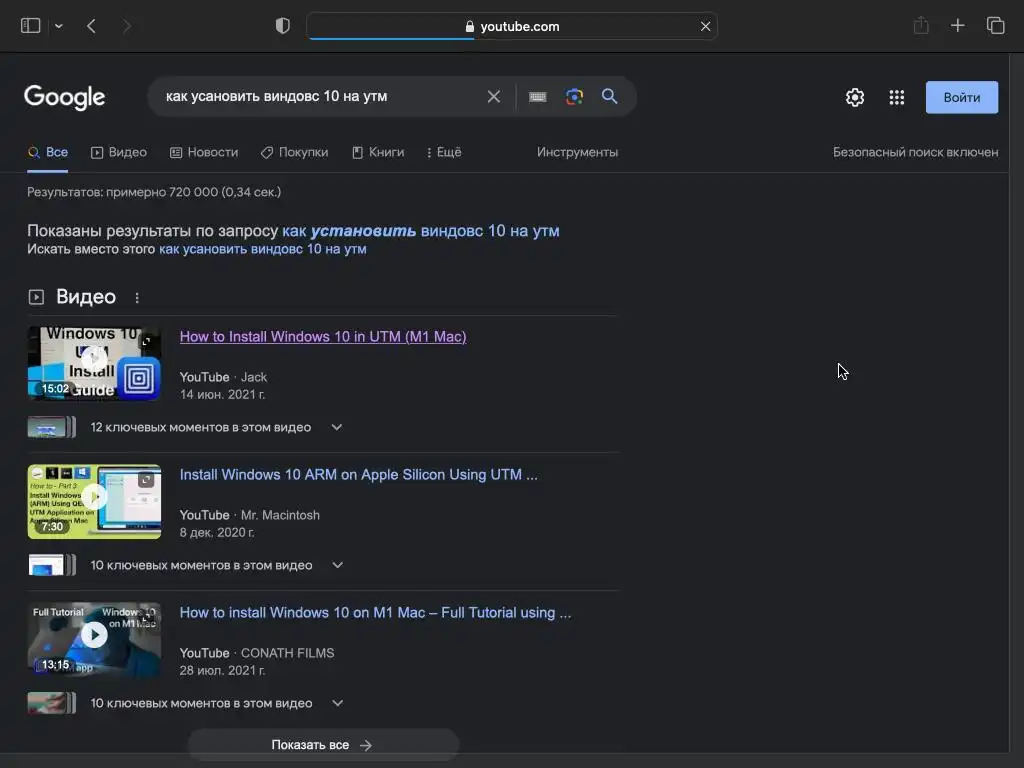Click inside the Google search box text
The image size is (1024, 768).
pos(276,97)
